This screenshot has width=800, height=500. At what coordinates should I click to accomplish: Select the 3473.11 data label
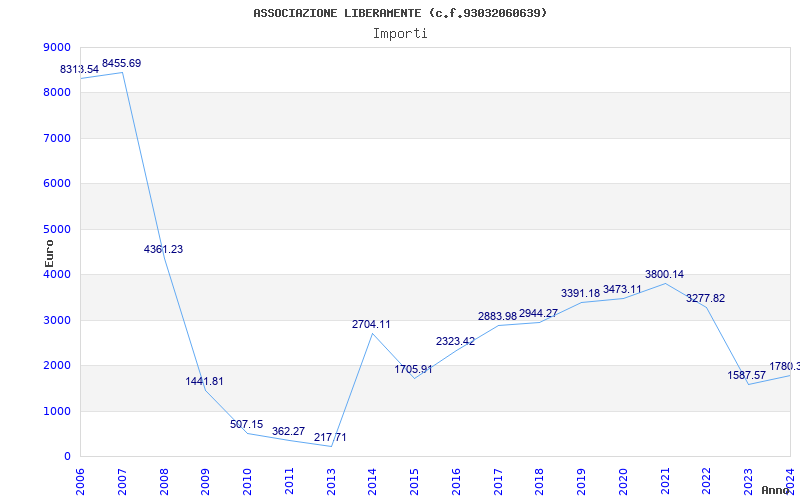(x=622, y=289)
